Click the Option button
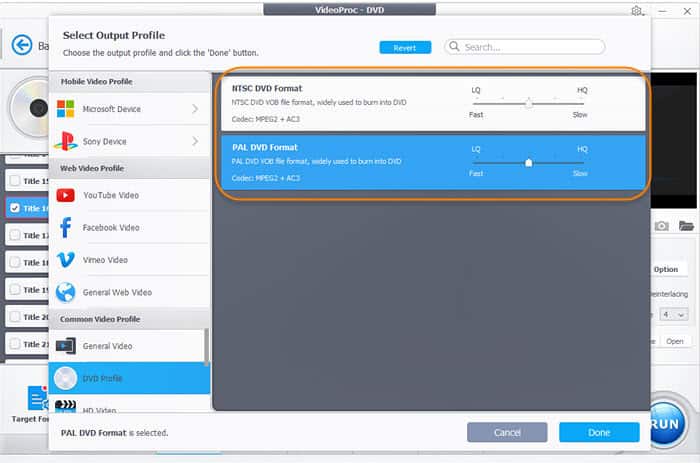Screen dimensions: 700x463 pyautogui.click(x=666, y=269)
